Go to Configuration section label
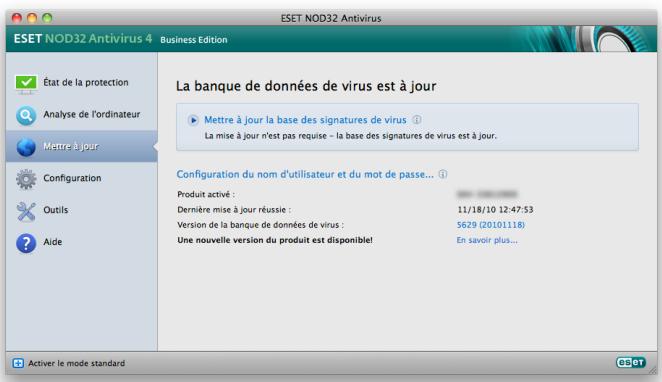Screen dimensions: 662x382 72,178
